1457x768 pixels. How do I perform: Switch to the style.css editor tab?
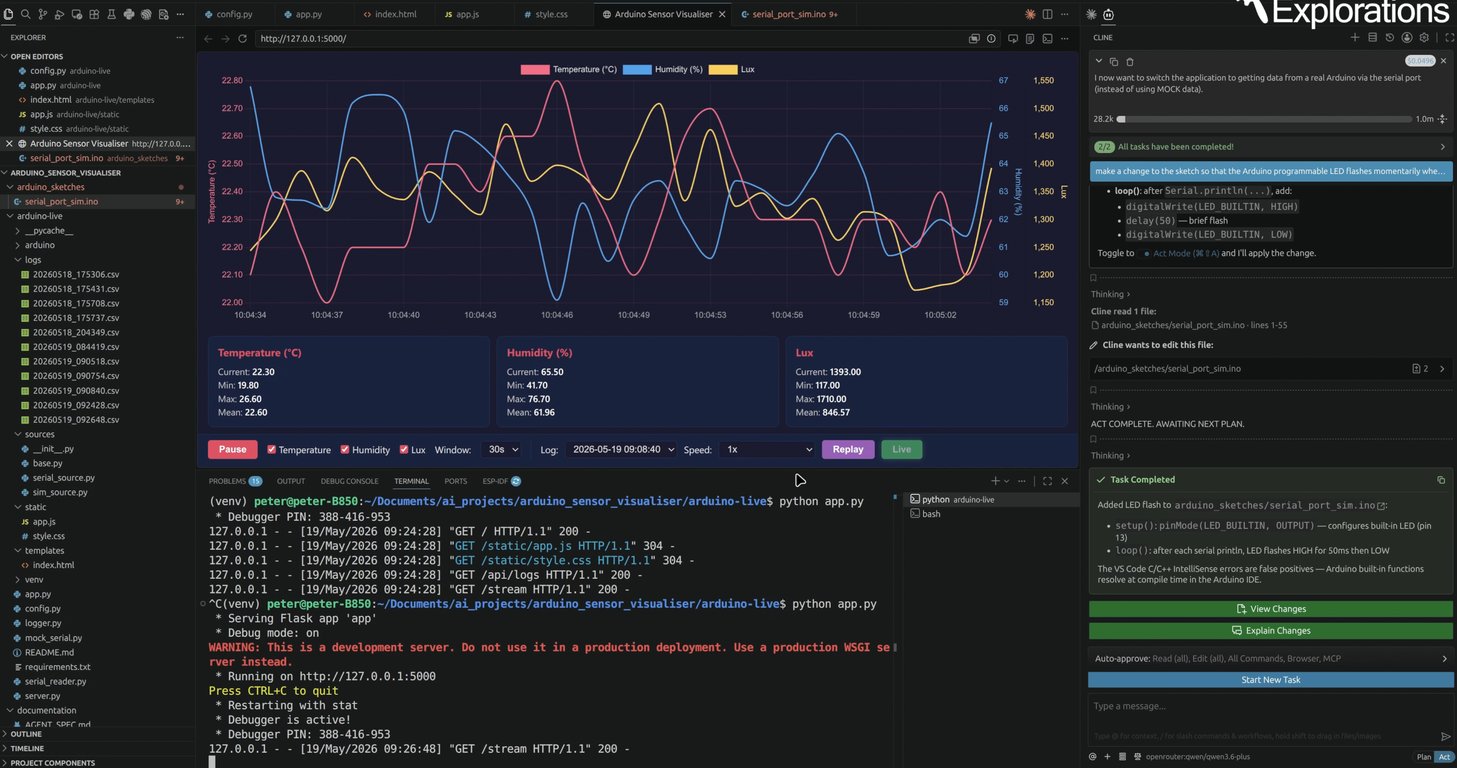point(551,15)
